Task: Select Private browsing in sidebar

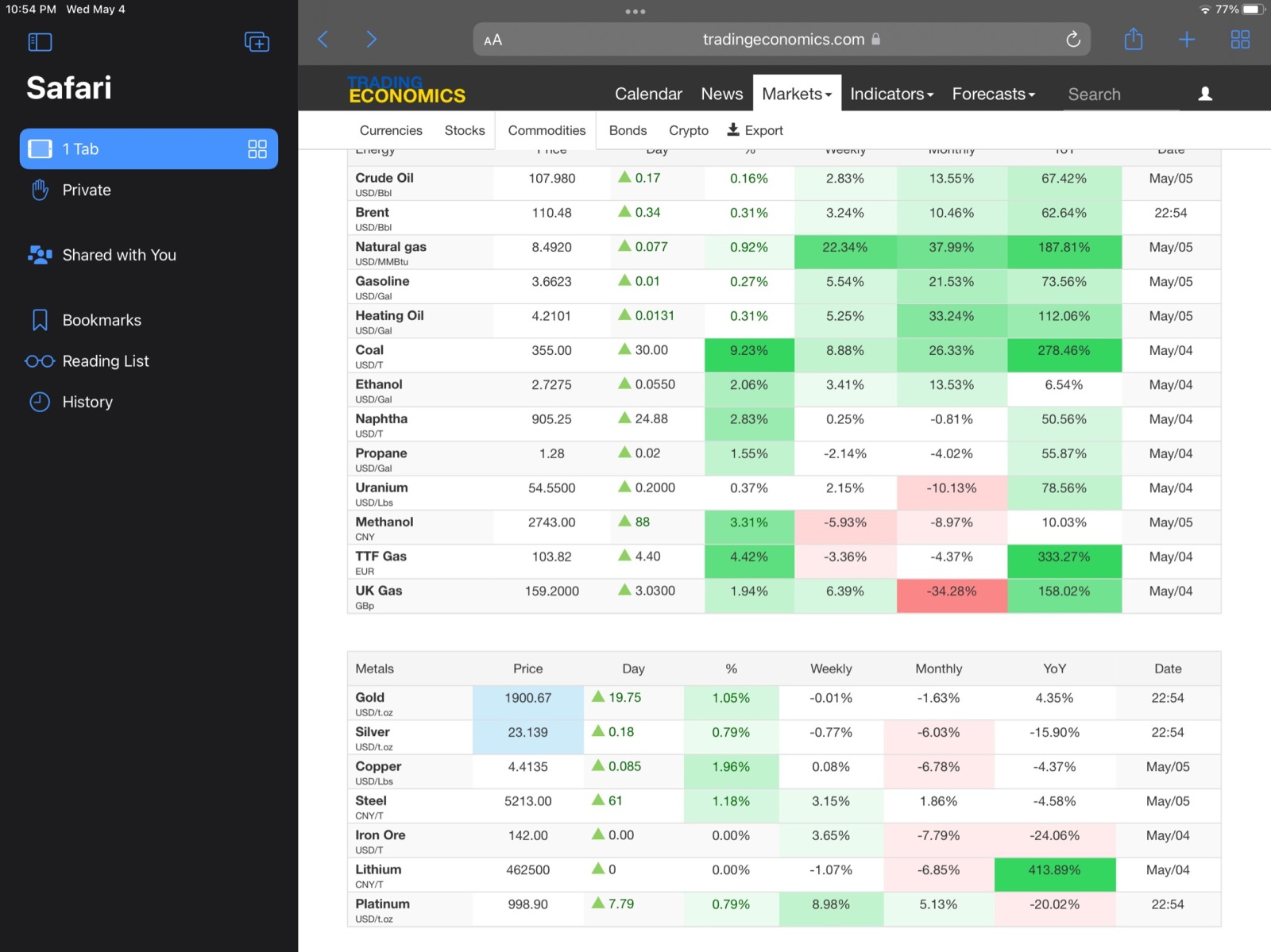Action: (x=87, y=190)
